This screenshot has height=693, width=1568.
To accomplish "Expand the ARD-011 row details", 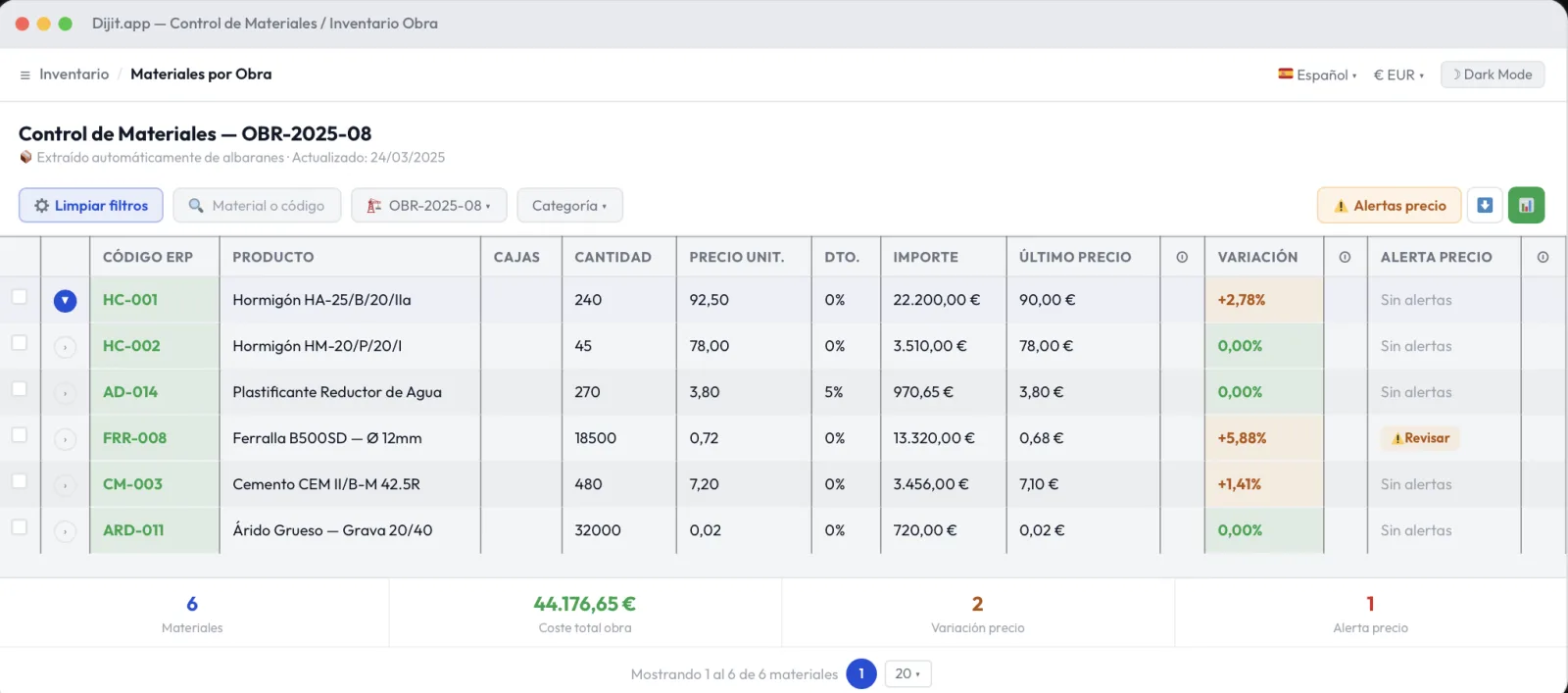I will click(x=65, y=531).
